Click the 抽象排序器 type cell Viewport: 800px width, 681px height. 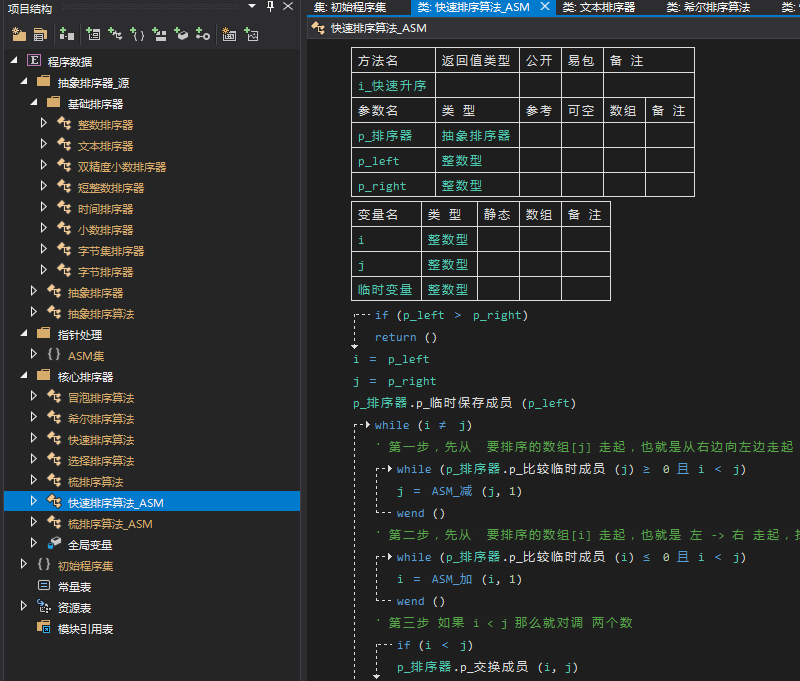click(x=477, y=135)
